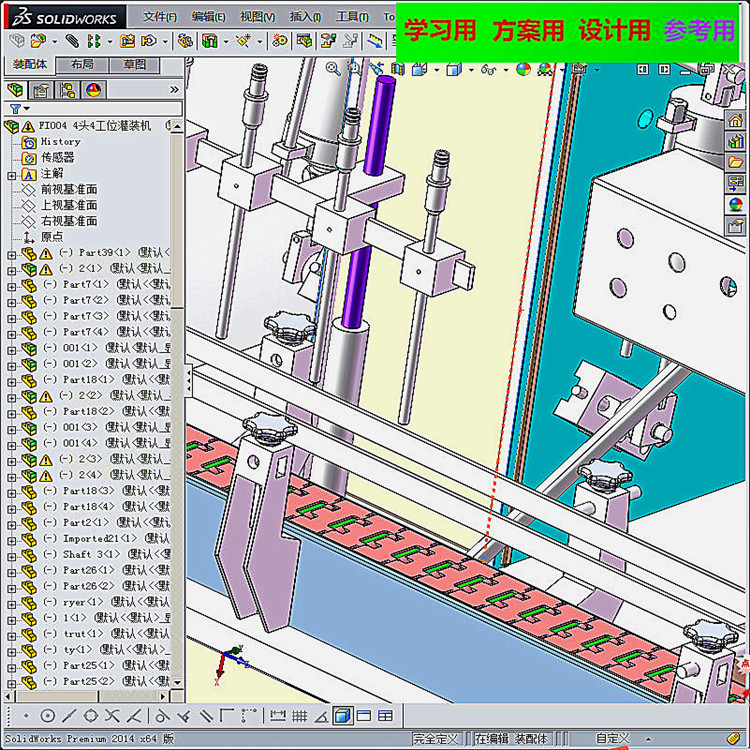This screenshot has height=750, width=750.
Task: Select the Zoom to Fit magnifier icon
Action: (333, 69)
